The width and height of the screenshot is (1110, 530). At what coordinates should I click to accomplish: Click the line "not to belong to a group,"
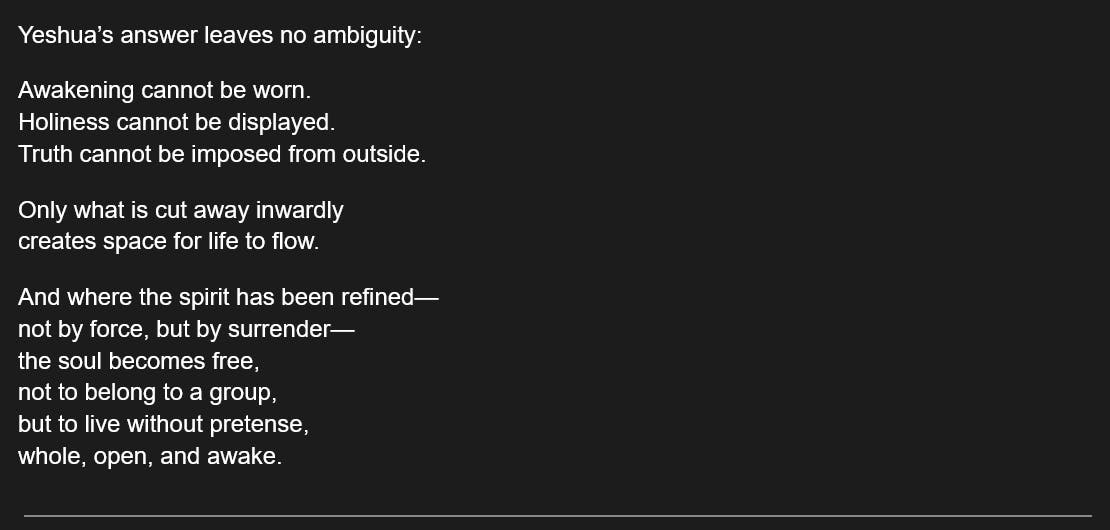click(x=147, y=392)
